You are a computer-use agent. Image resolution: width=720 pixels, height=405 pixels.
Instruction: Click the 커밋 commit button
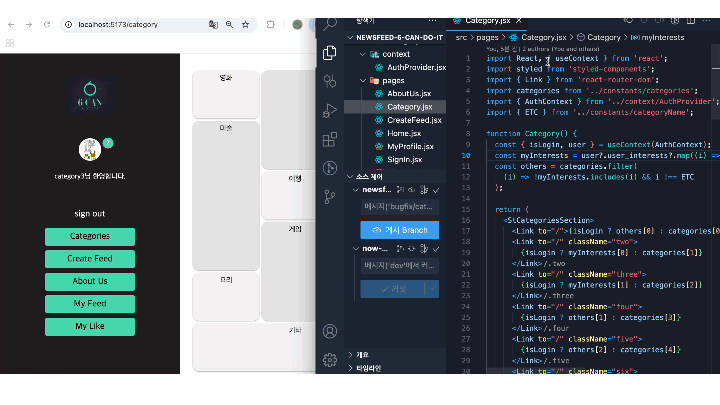tap(393, 289)
